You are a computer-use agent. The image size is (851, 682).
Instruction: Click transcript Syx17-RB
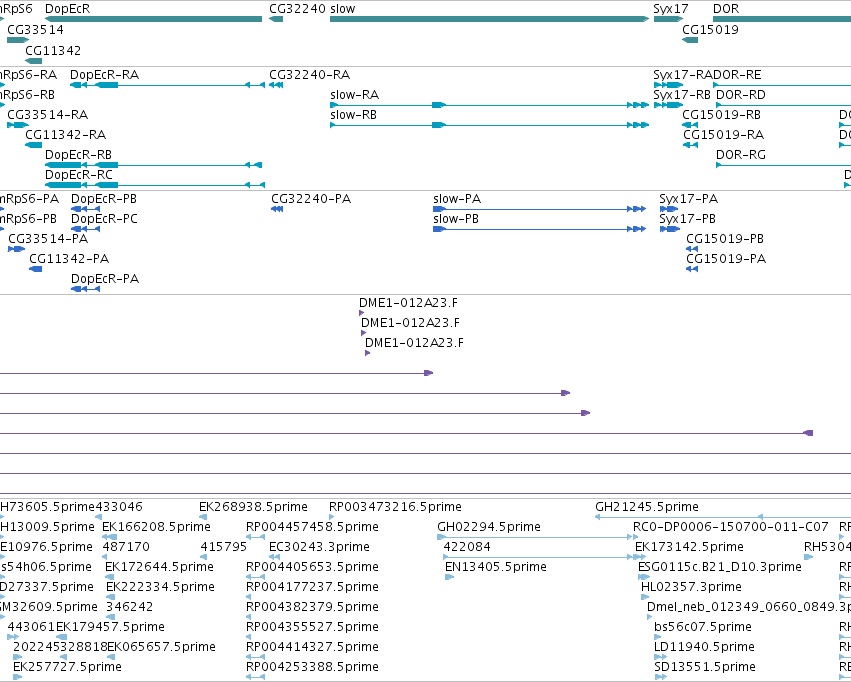(x=668, y=105)
